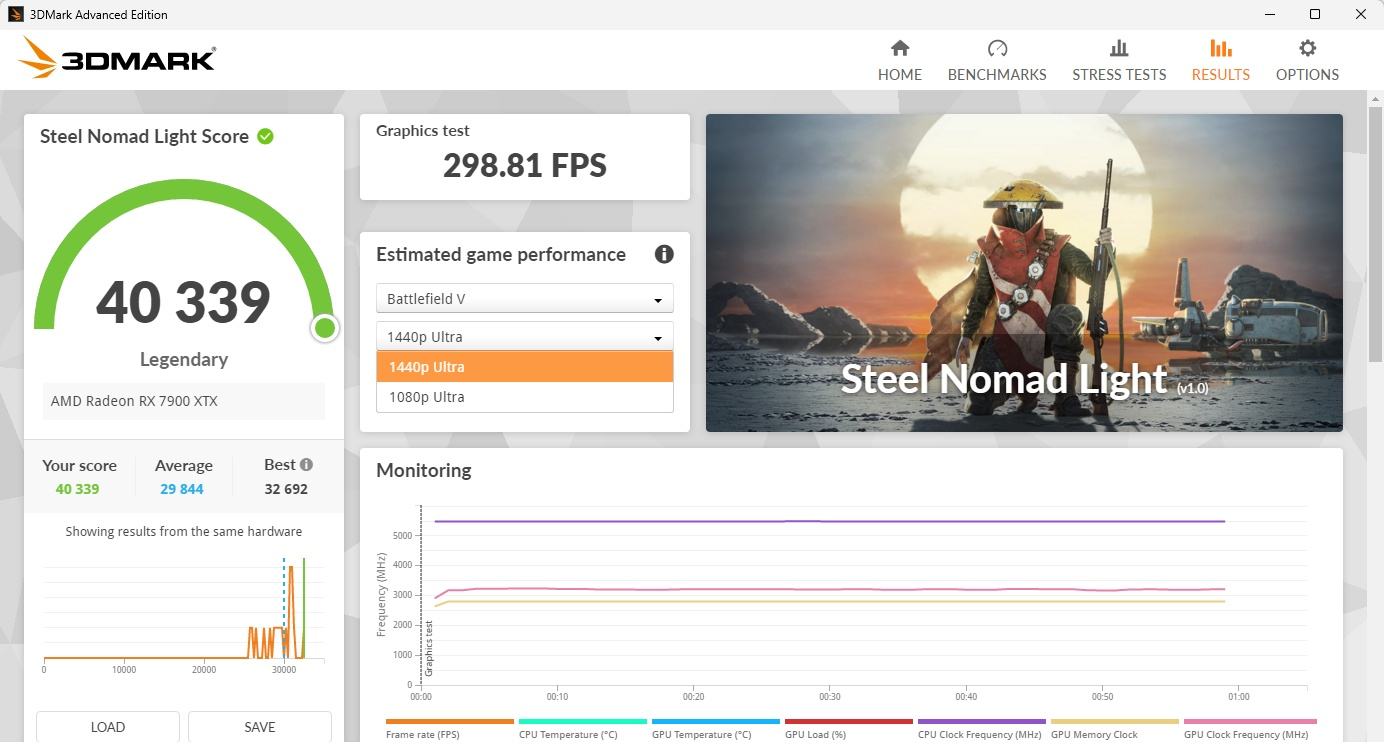
Task: Click the estimated game performance info icon
Action: tap(664, 254)
